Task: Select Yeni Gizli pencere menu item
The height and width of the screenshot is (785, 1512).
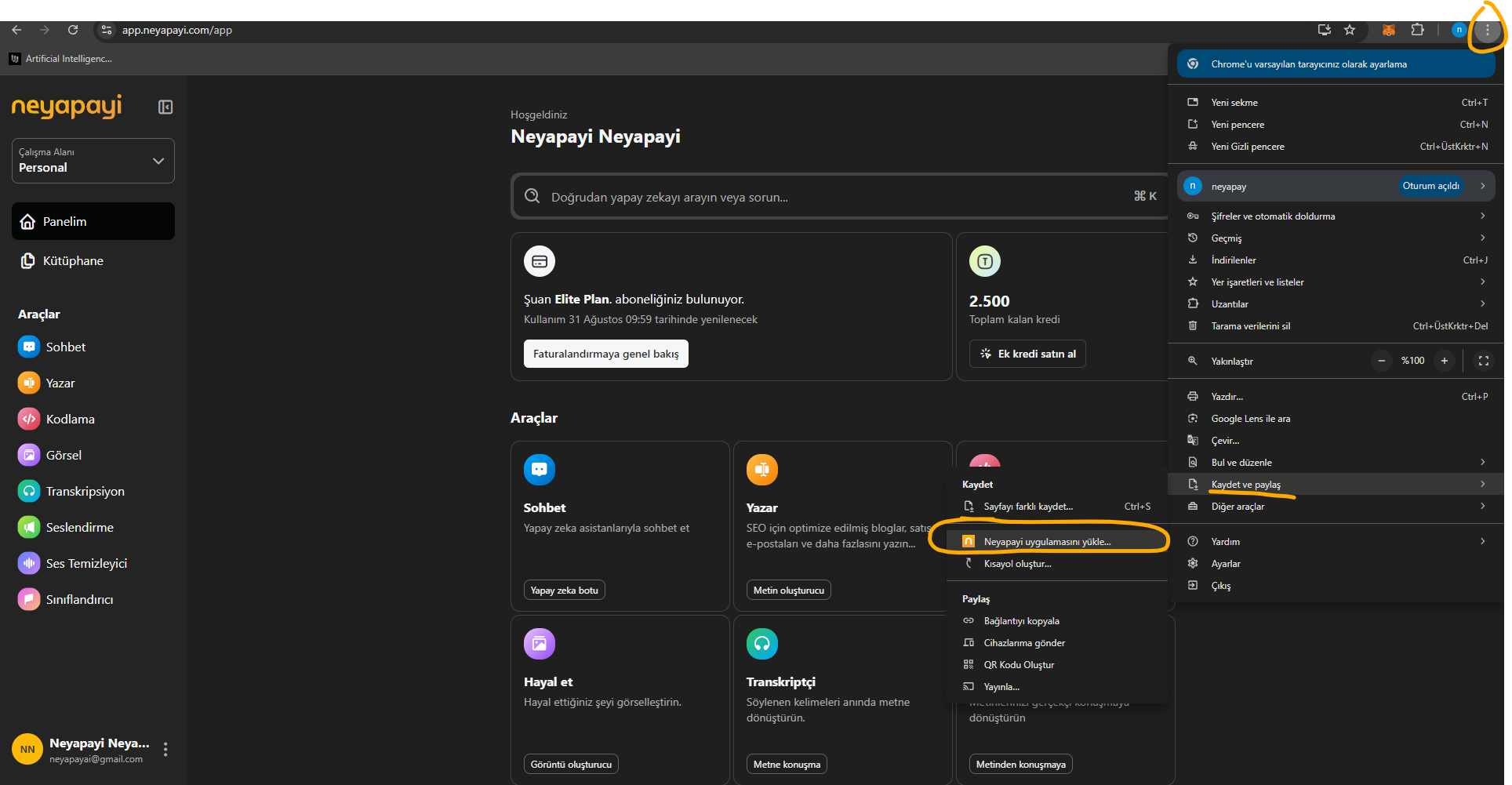Action: [x=1336, y=146]
